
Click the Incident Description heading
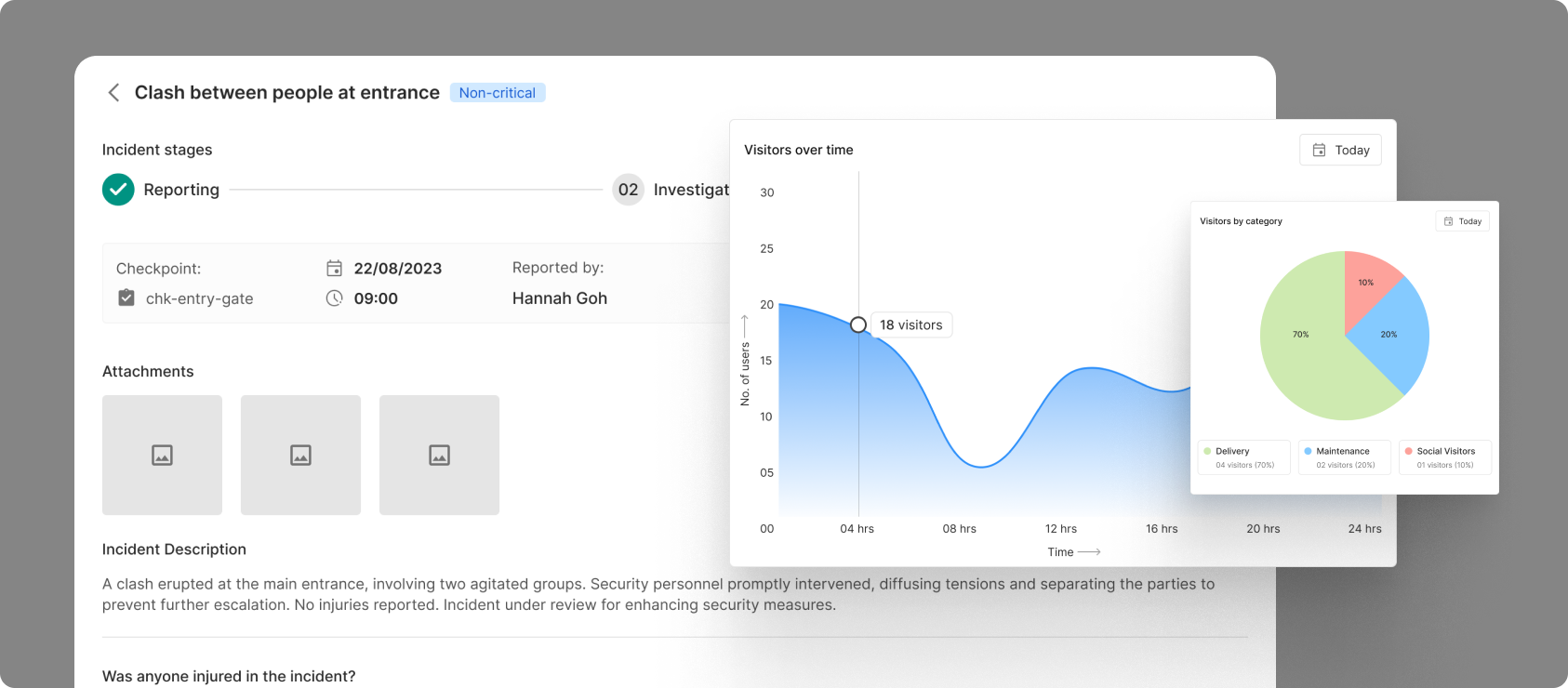(174, 549)
